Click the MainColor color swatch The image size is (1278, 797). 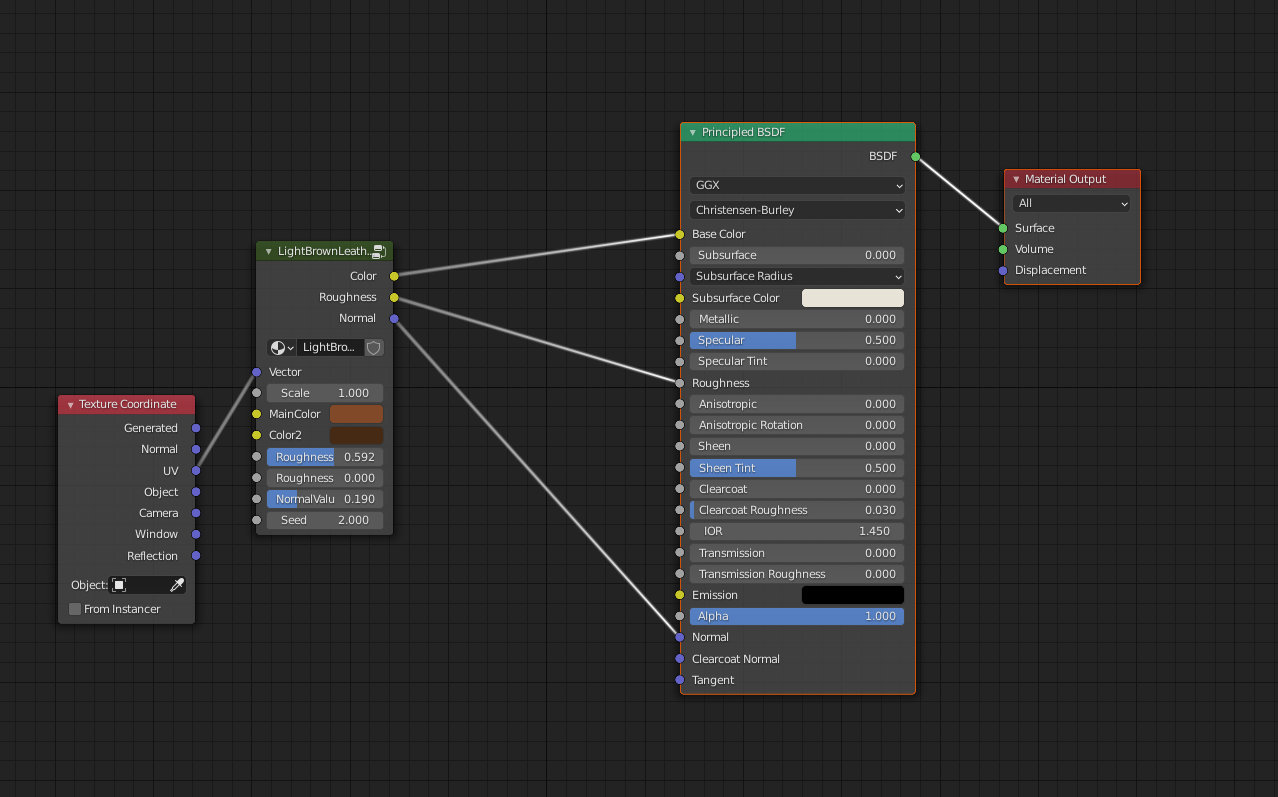coord(356,413)
